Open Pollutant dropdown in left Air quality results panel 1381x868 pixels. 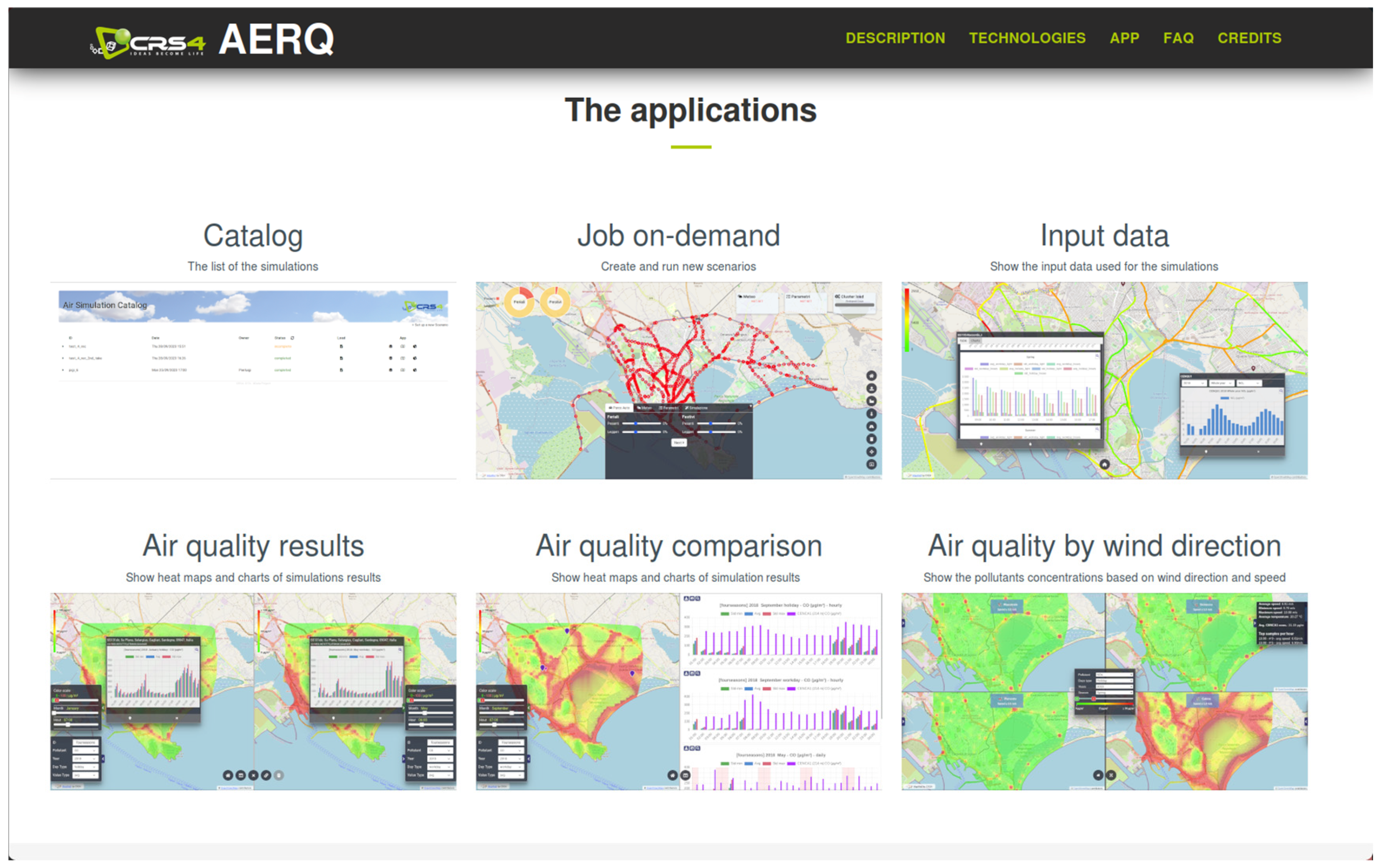85,751
